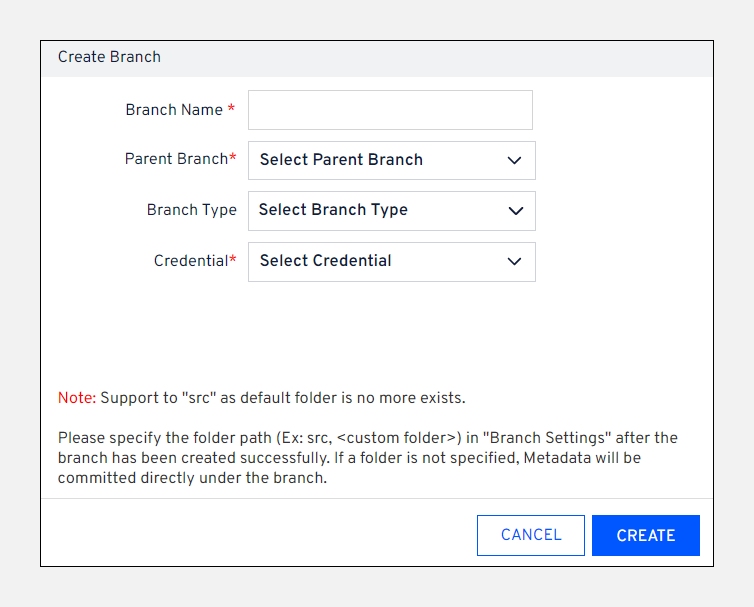Viewport: 754px width, 607px height.
Task: Click the chevron arrow in Branch Type
Action: click(x=516, y=211)
